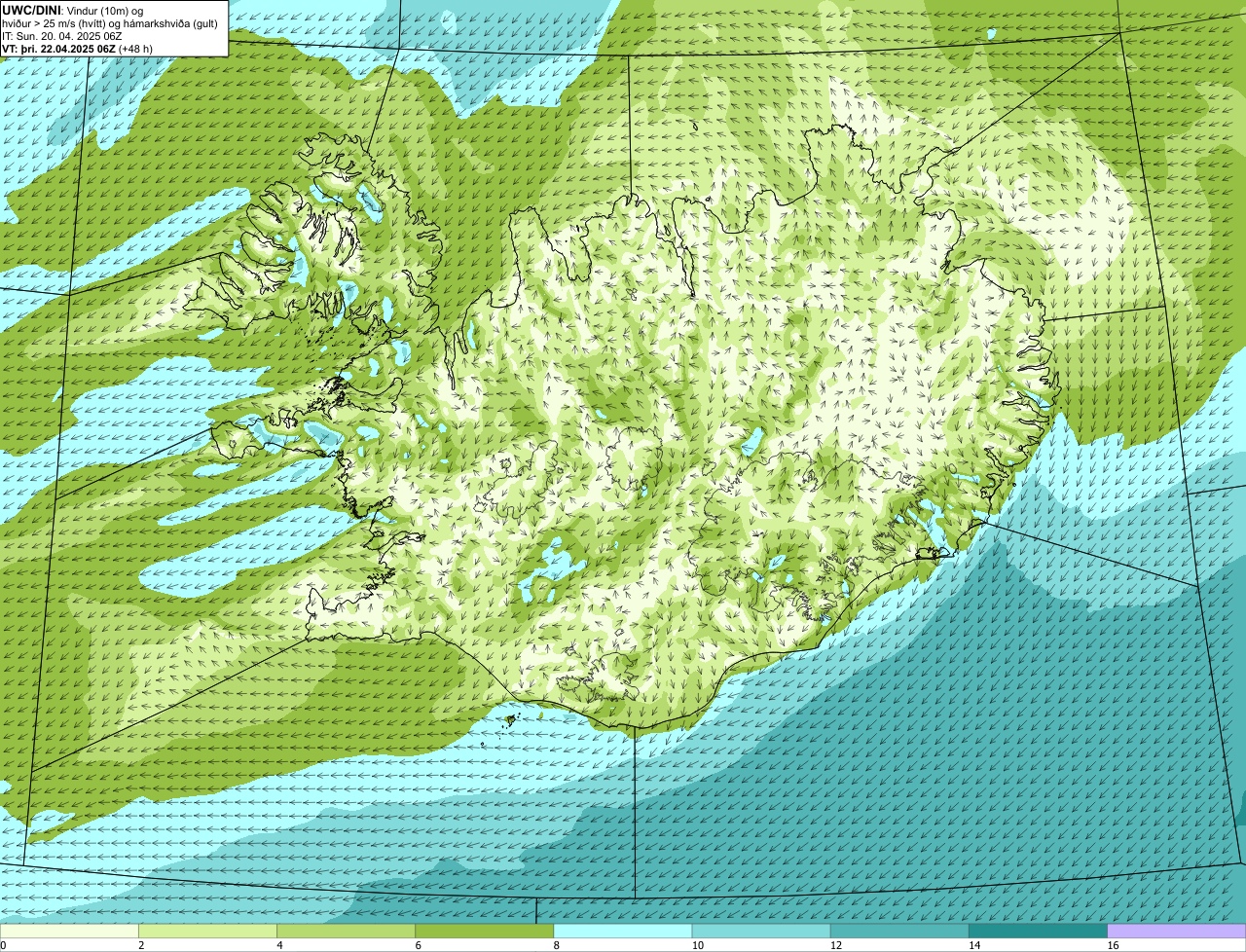Click the medium green 4–6 legend swatch
The width and height of the screenshot is (1246, 952).
tap(346, 932)
